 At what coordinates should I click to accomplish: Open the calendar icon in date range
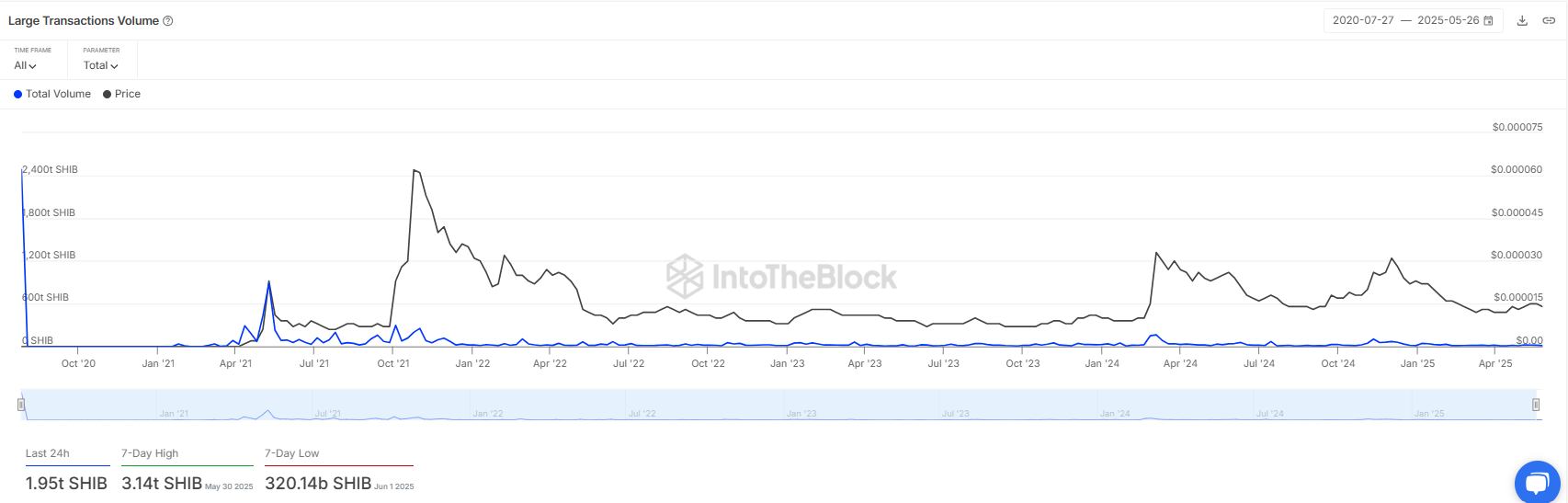click(x=1489, y=20)
